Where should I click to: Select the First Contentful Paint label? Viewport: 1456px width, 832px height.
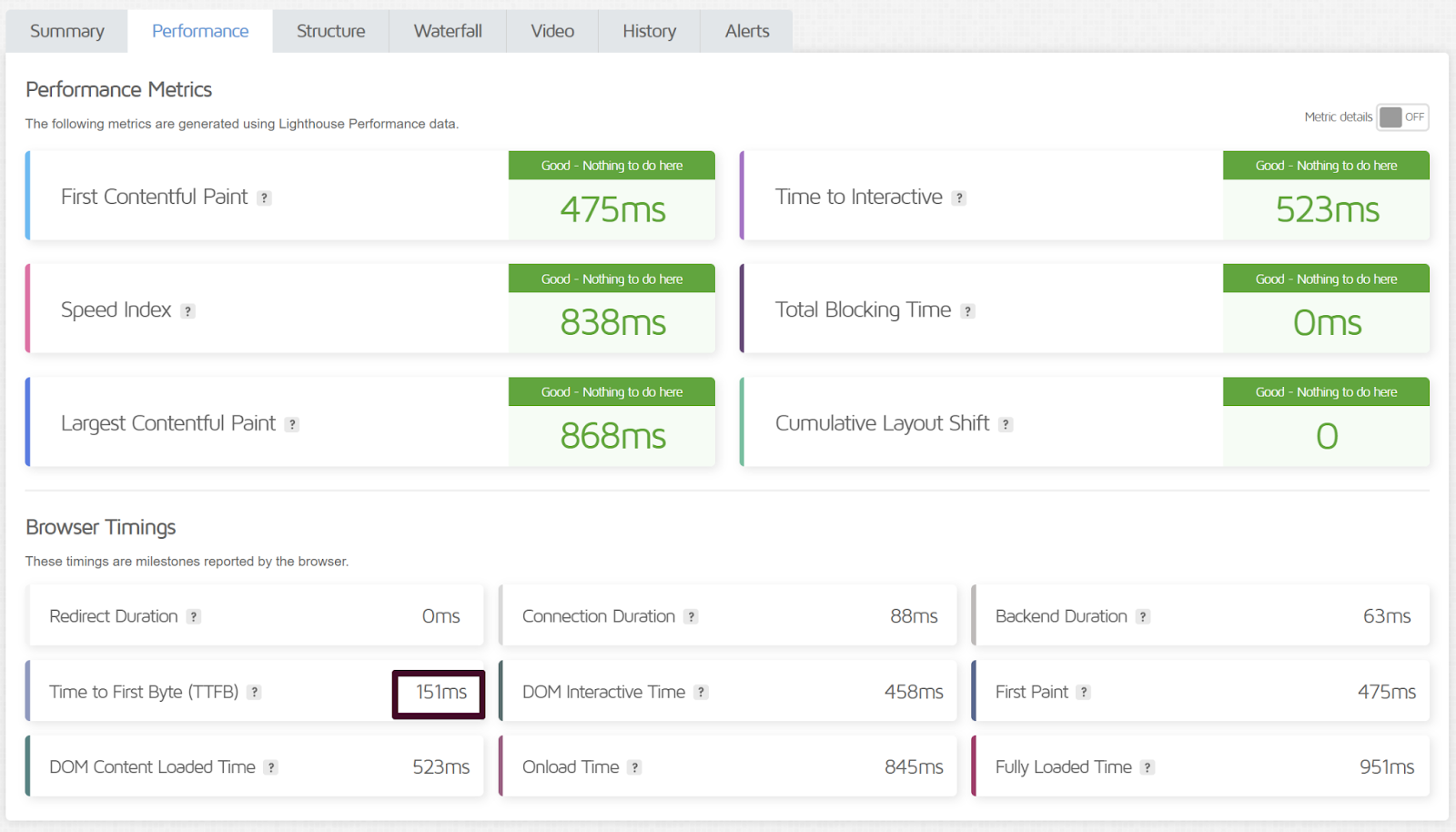pyautogui.click(x=154, y=197)
